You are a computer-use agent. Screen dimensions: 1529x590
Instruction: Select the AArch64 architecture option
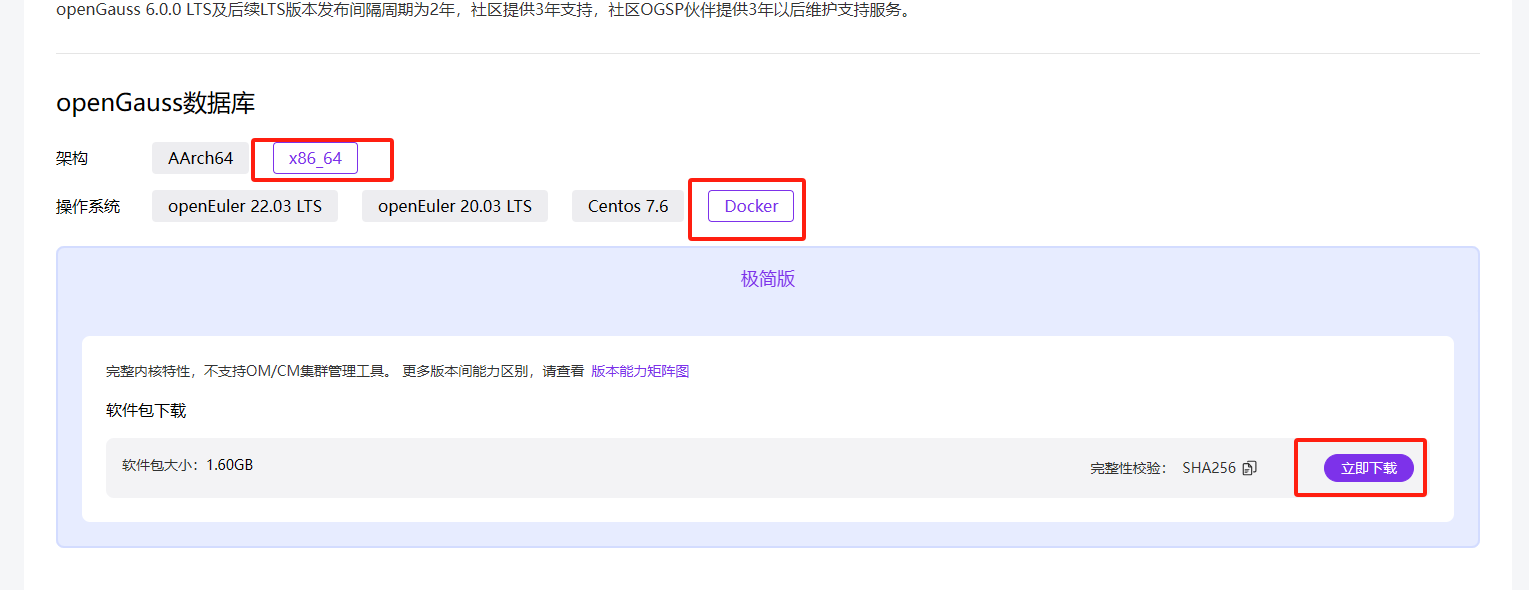201,158
